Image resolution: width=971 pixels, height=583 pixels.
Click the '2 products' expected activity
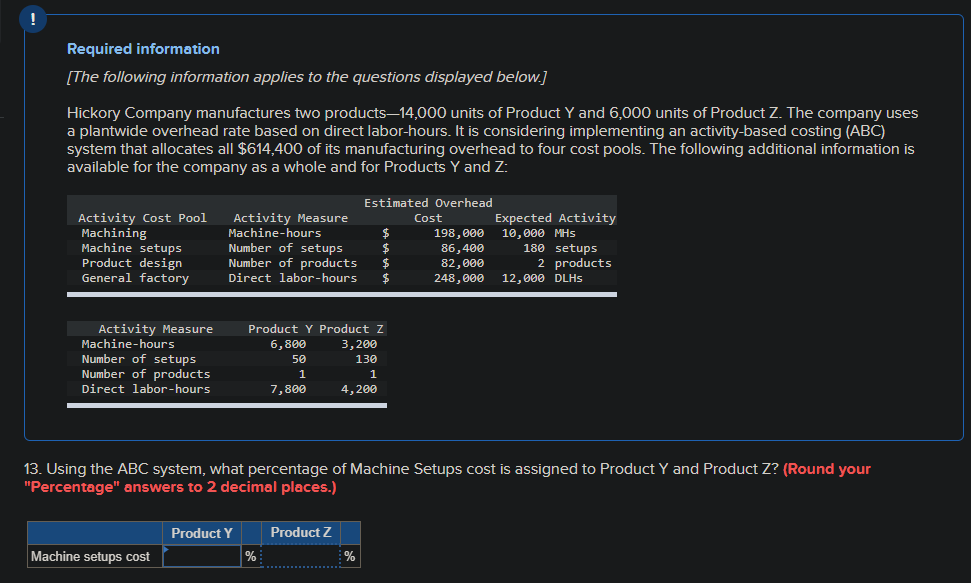(574, 263)
